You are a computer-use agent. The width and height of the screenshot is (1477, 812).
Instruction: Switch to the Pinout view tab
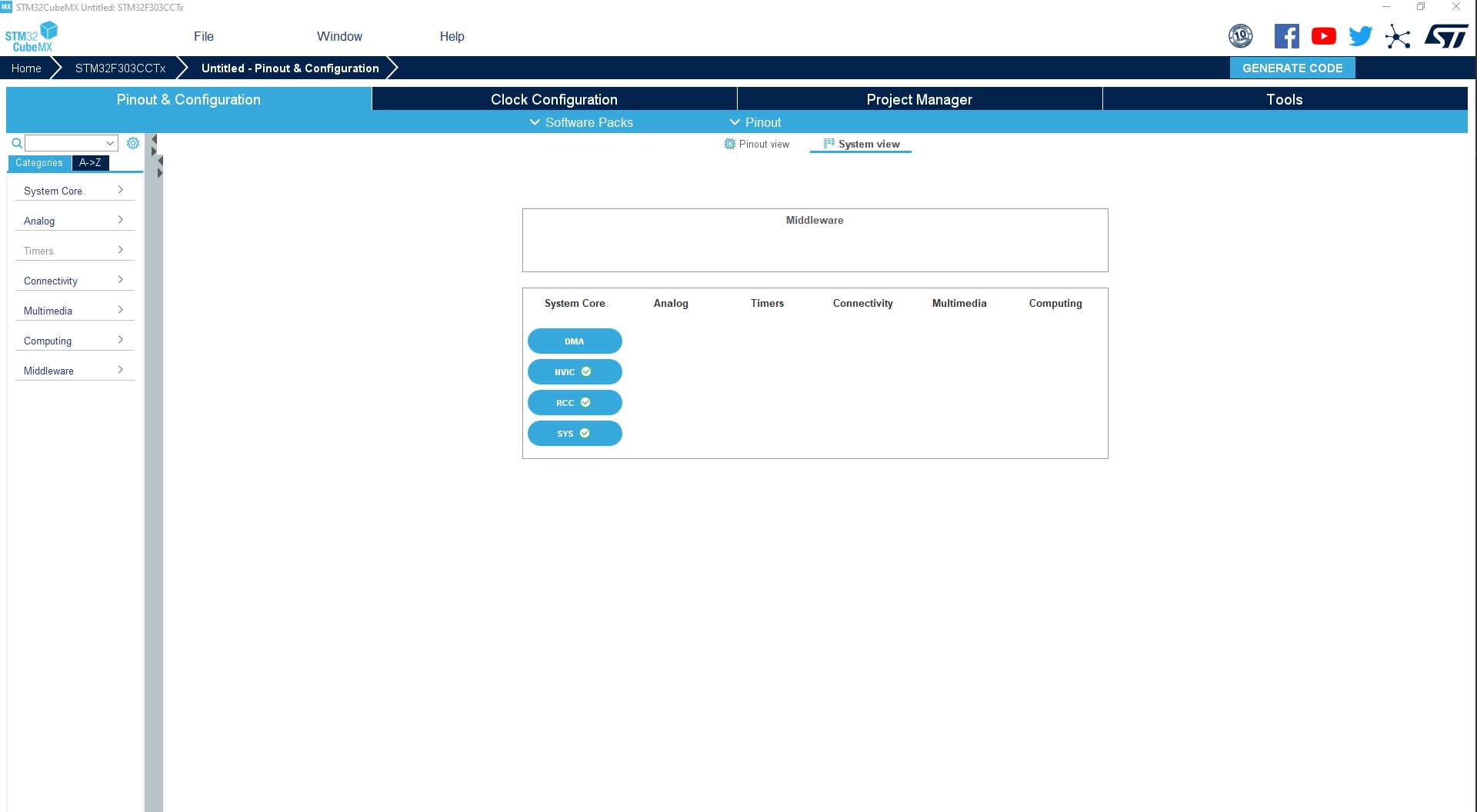point(757,144)
